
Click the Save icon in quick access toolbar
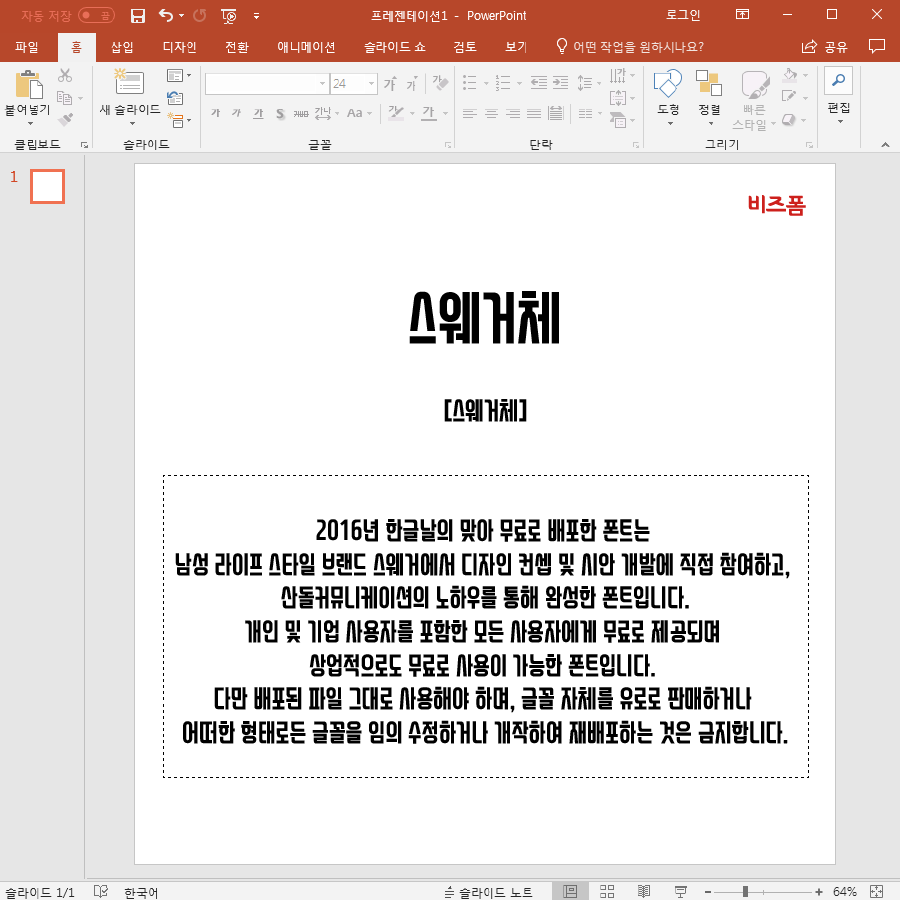[x=137, y=16]
